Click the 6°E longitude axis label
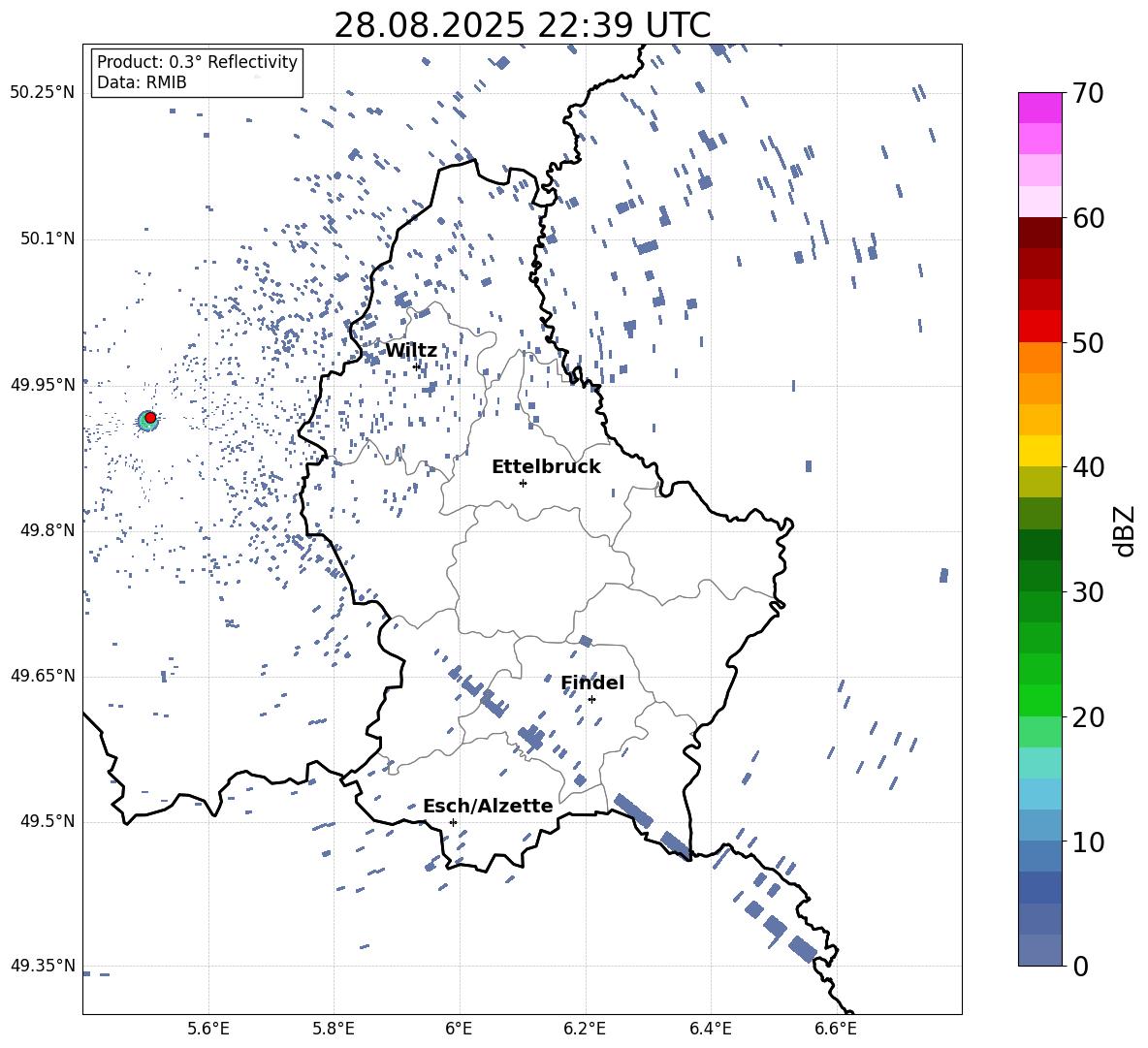 (x=459, y=1029)
